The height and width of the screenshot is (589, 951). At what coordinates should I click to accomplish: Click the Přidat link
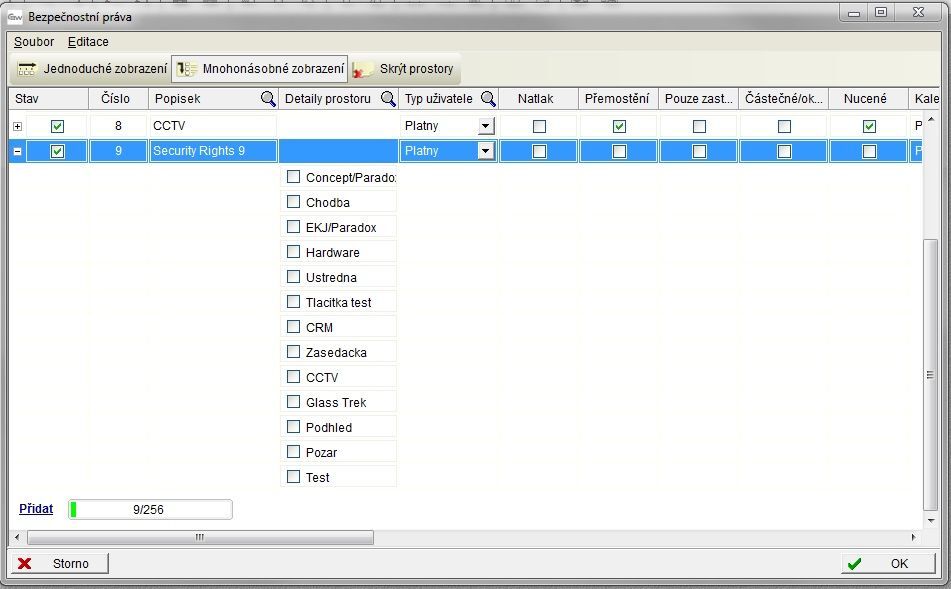click(x=36, y=509)
